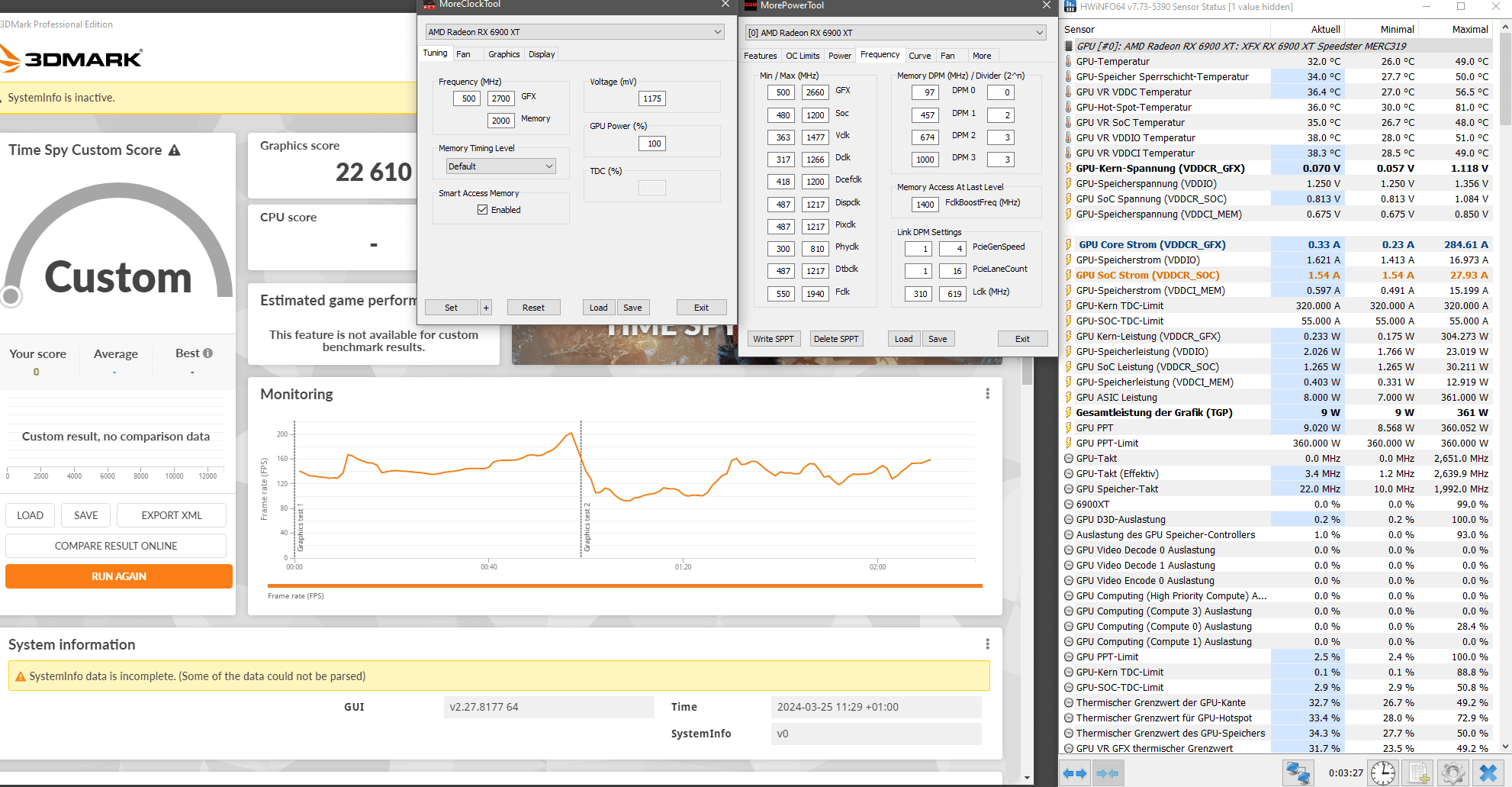Click HWiNFO vertical scrollbar

click(1505, 385)
